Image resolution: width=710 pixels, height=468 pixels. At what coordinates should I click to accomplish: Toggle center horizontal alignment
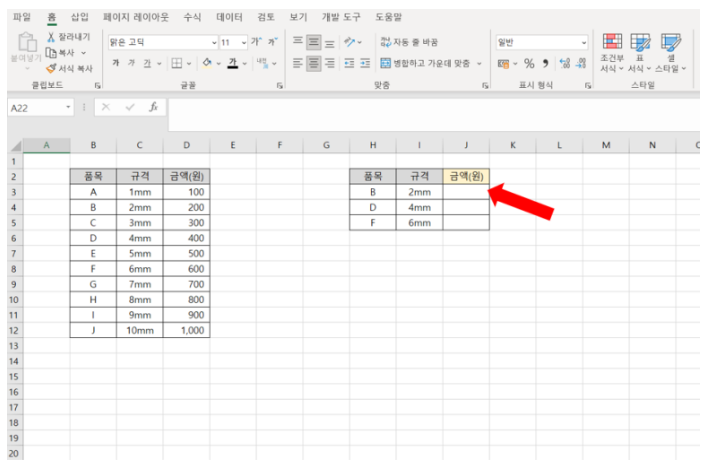313,63
